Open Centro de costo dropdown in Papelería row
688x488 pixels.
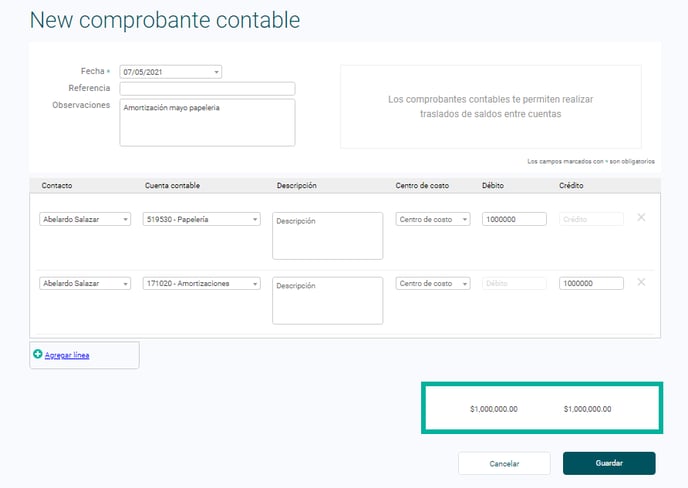[x=433, y=219]
